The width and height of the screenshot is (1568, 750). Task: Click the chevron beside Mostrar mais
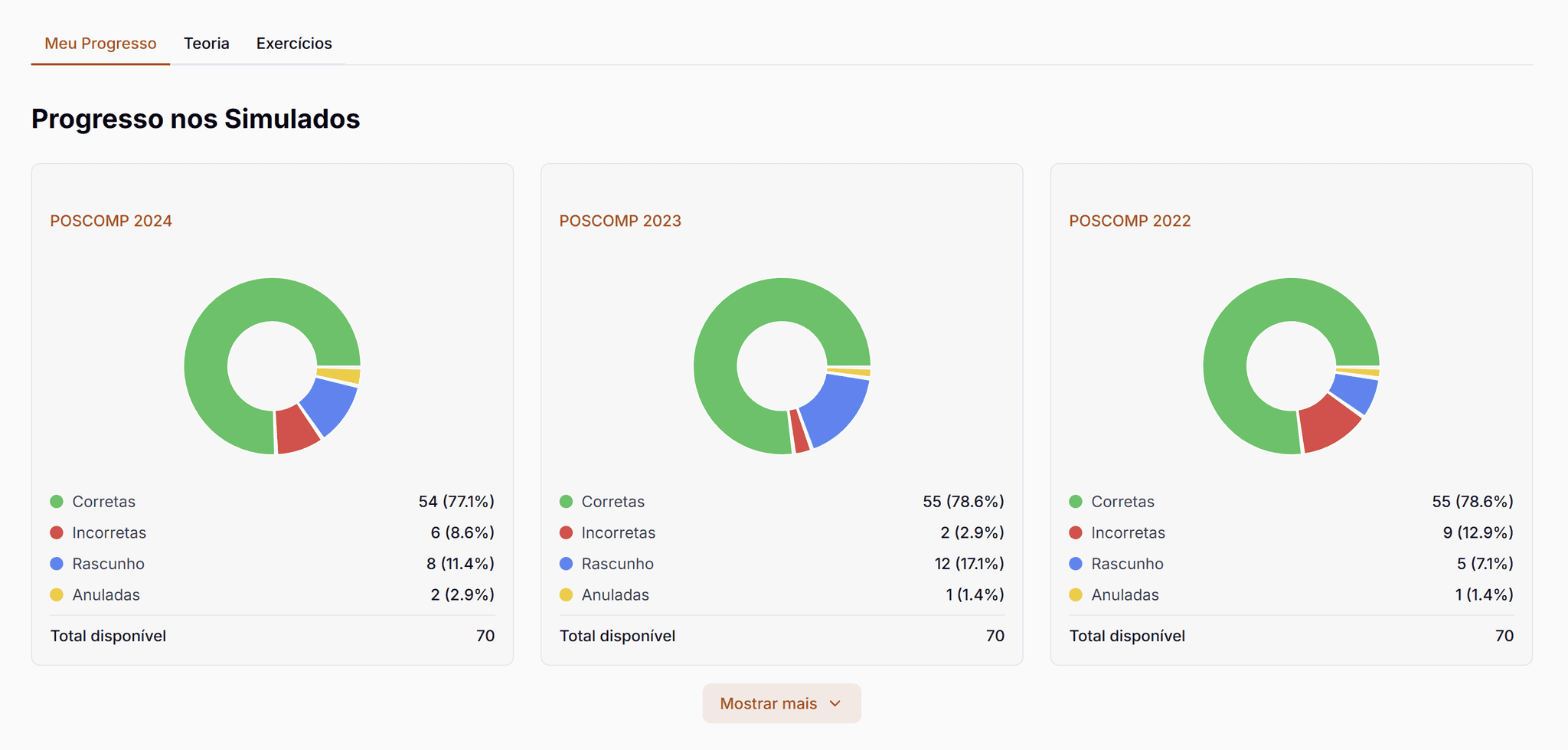point(835,703)
